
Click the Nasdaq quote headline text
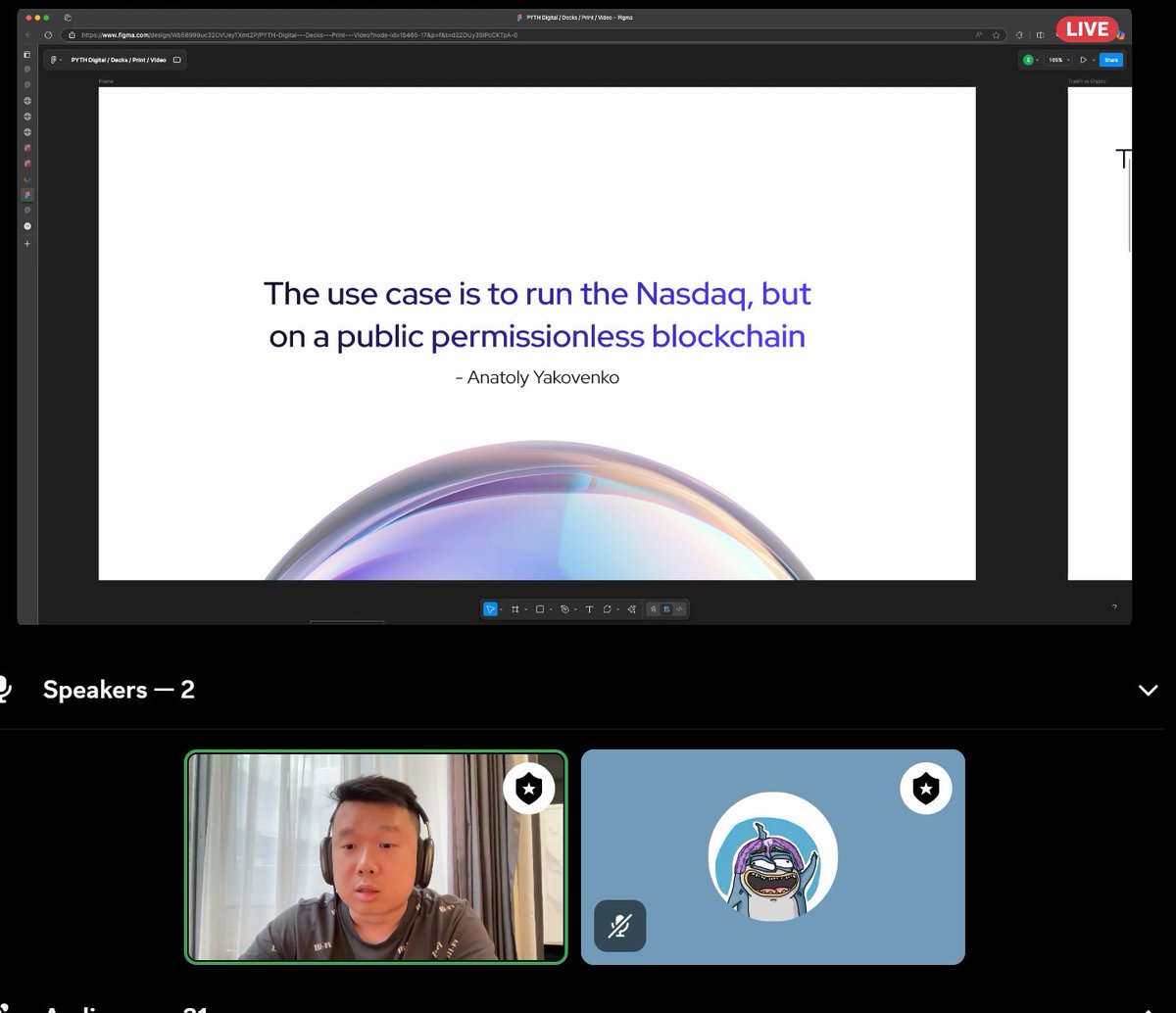click(x=537, y=314)
